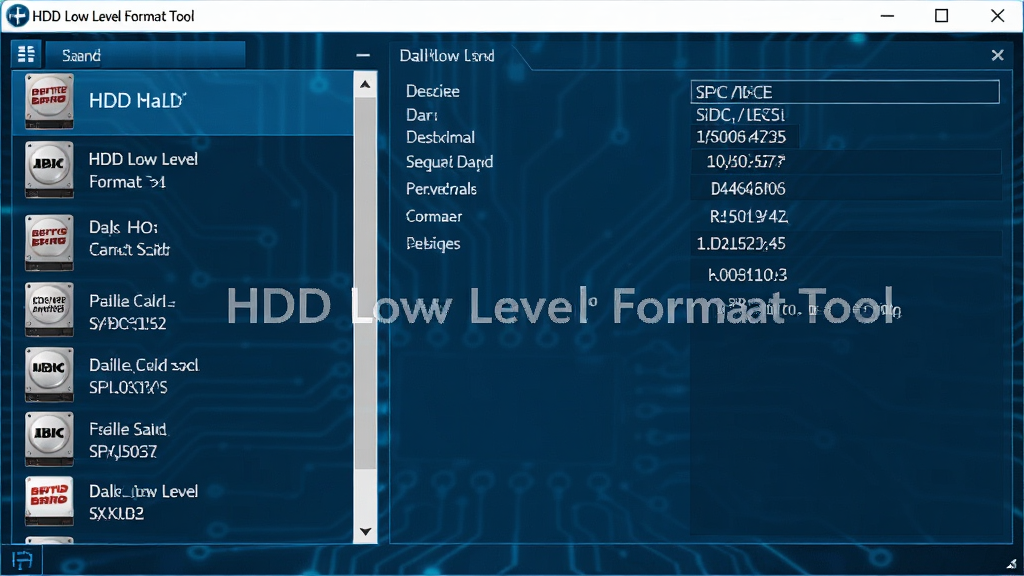The height and width of the screenshot is (576, 1024).
Task: Select the HDD Low Level Format entry
Action: (183, 170)
